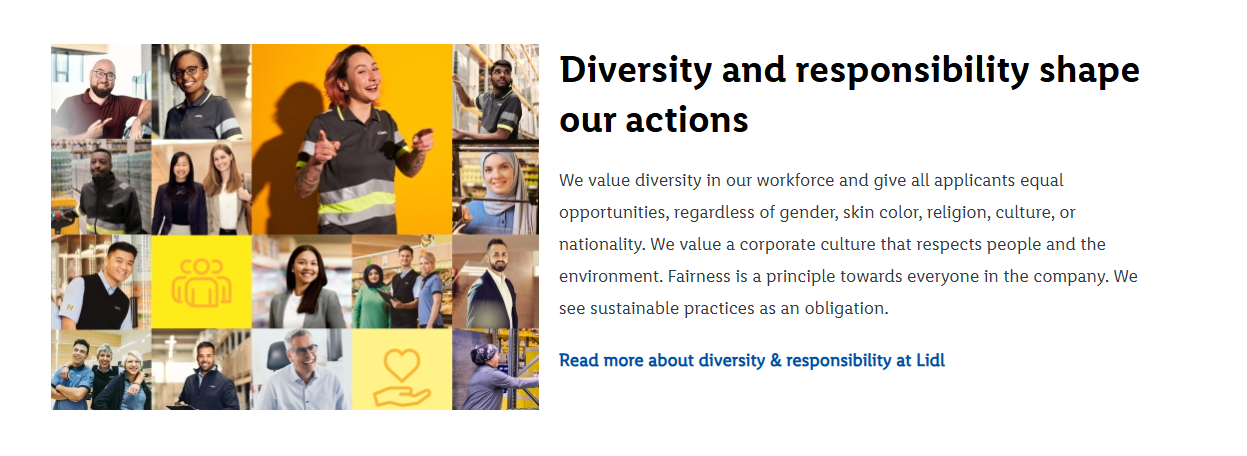Click the heart in hand icon
This screenshot has width=1247, height=456.
[x=401, y=370]
